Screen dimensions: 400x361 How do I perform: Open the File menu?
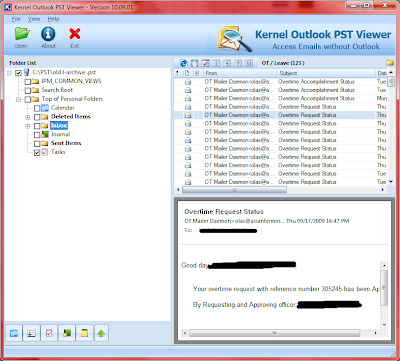point(16,19)
